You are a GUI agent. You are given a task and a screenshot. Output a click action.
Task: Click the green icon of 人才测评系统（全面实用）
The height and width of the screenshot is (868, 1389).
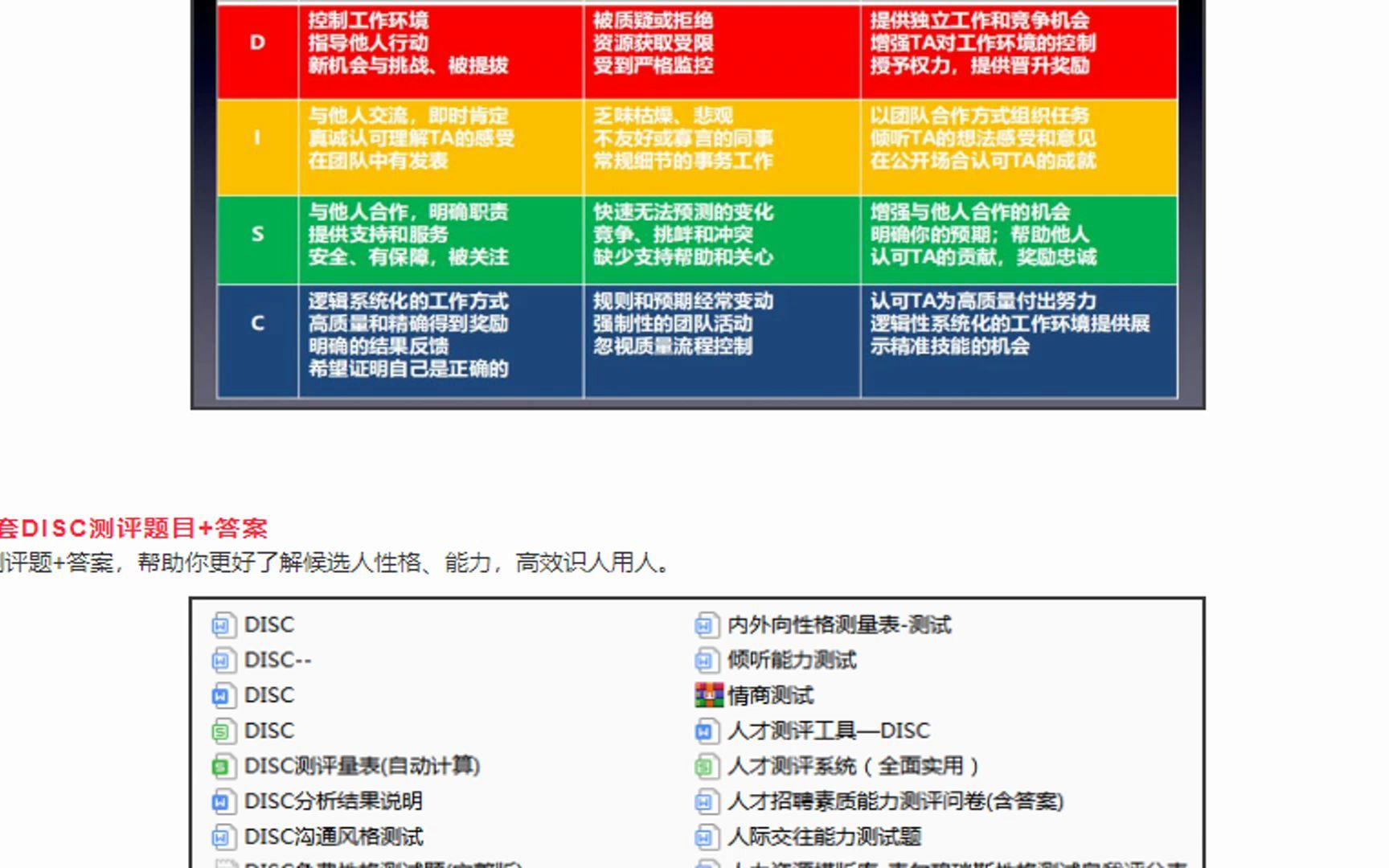pos(707,767)
